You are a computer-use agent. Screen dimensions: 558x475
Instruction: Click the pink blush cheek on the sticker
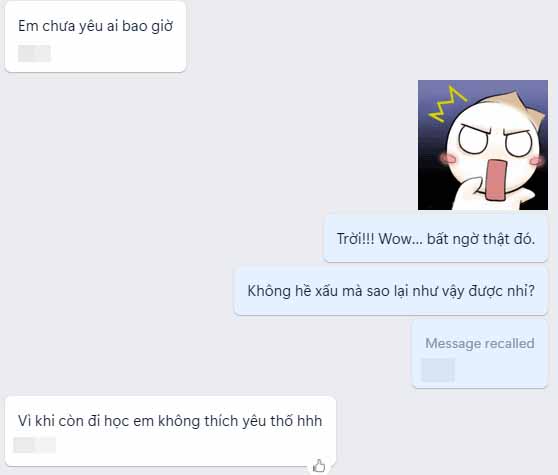click(x=447, y=158)
